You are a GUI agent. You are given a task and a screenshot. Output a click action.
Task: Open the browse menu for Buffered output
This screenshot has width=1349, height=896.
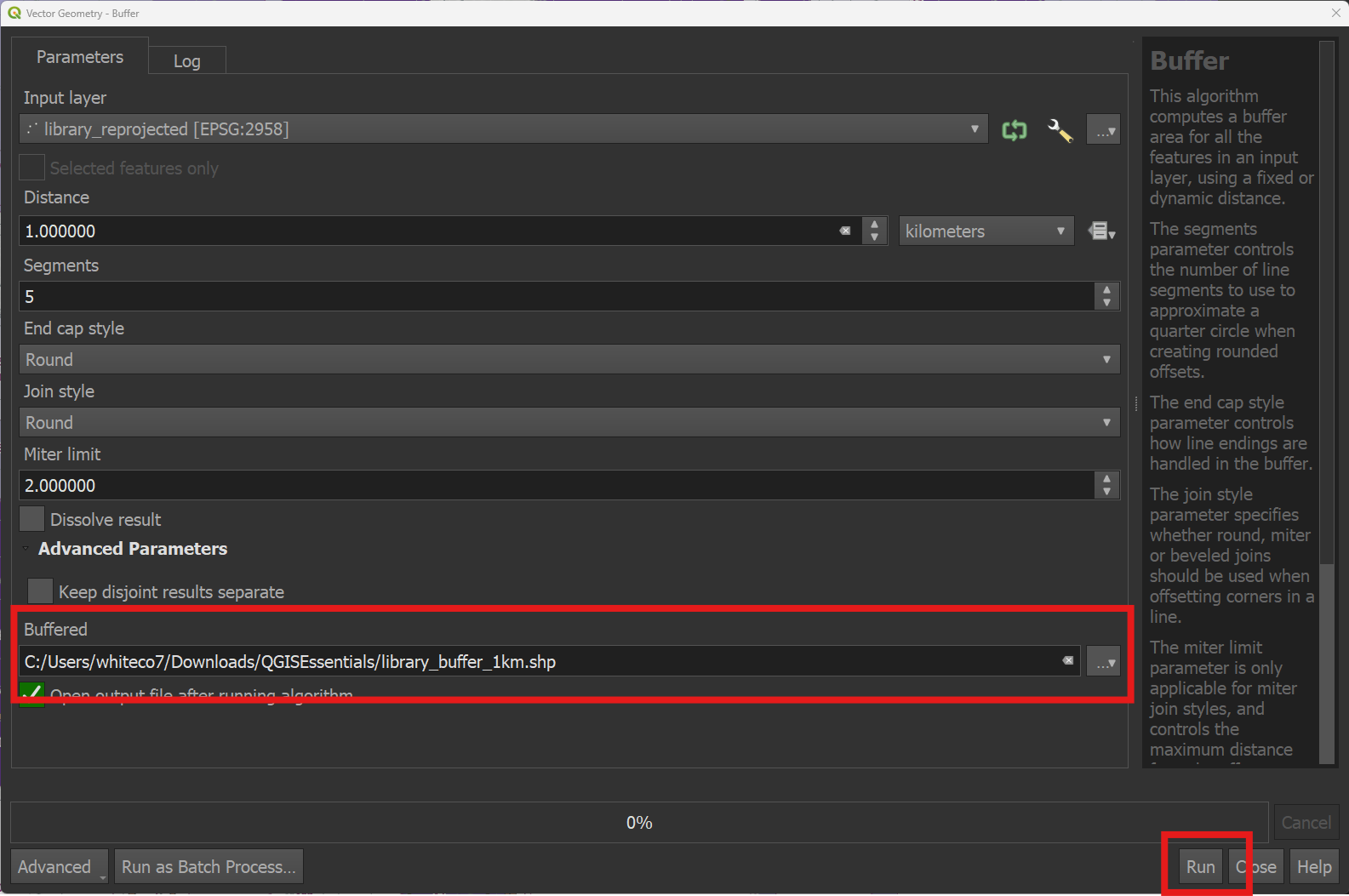tap(1103, 661)
